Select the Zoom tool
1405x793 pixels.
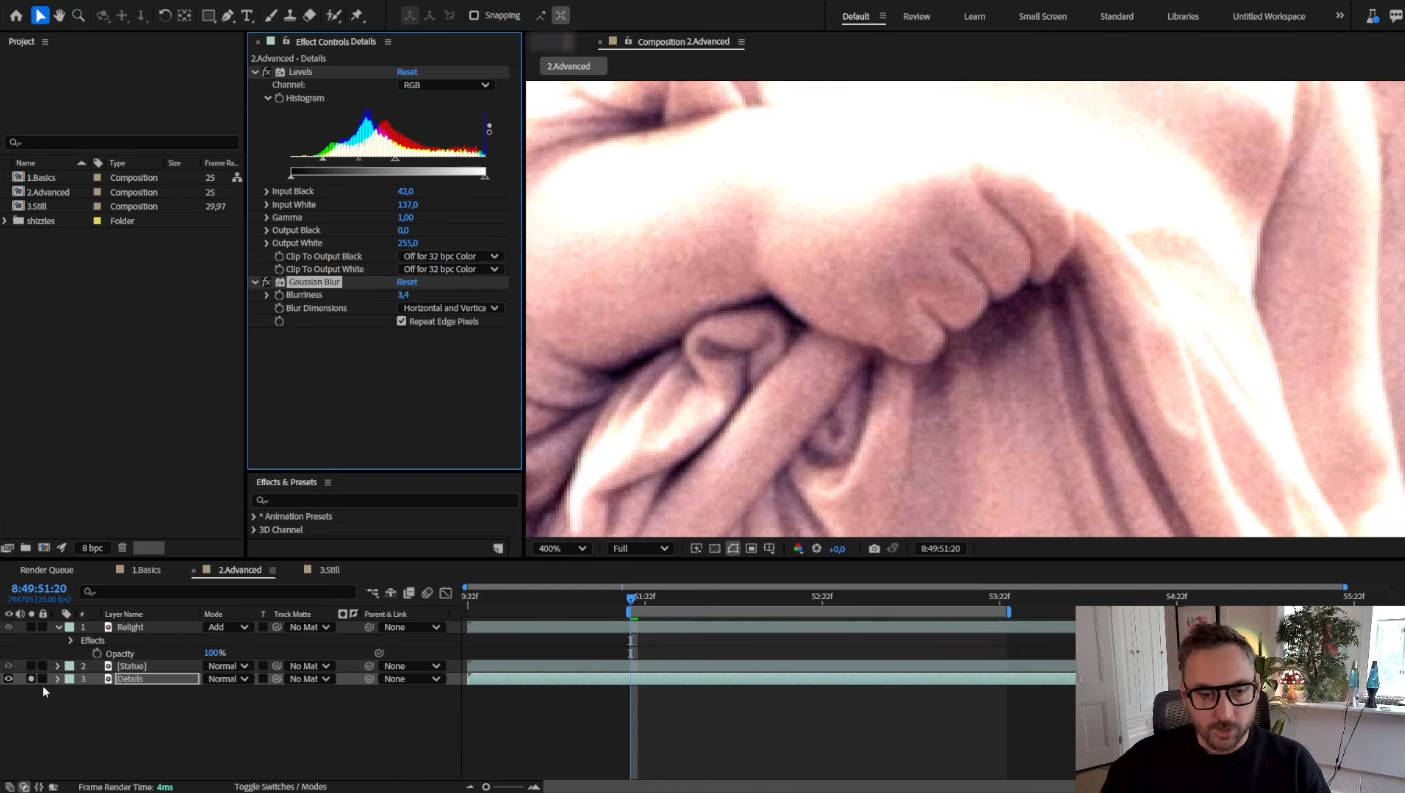click(78, 15)
